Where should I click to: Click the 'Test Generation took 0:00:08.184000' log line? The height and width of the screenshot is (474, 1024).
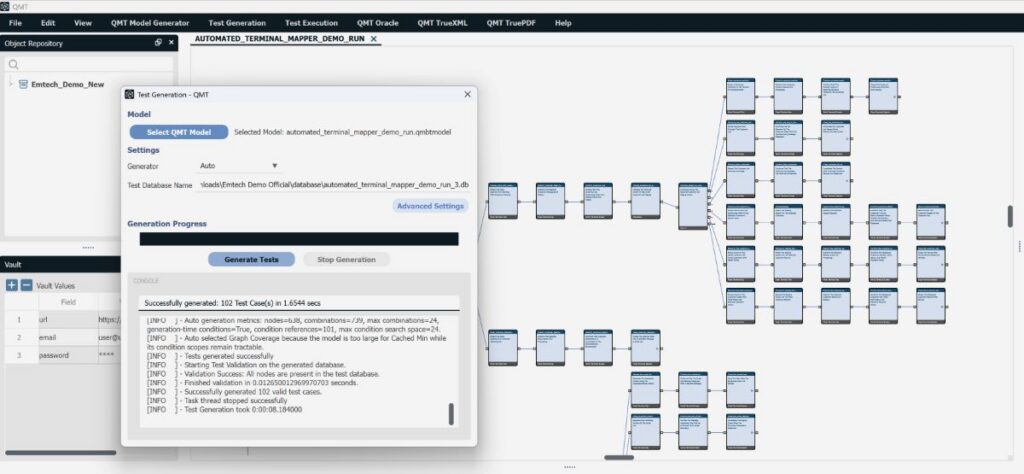pyautogui.click(x=225, y=409)
